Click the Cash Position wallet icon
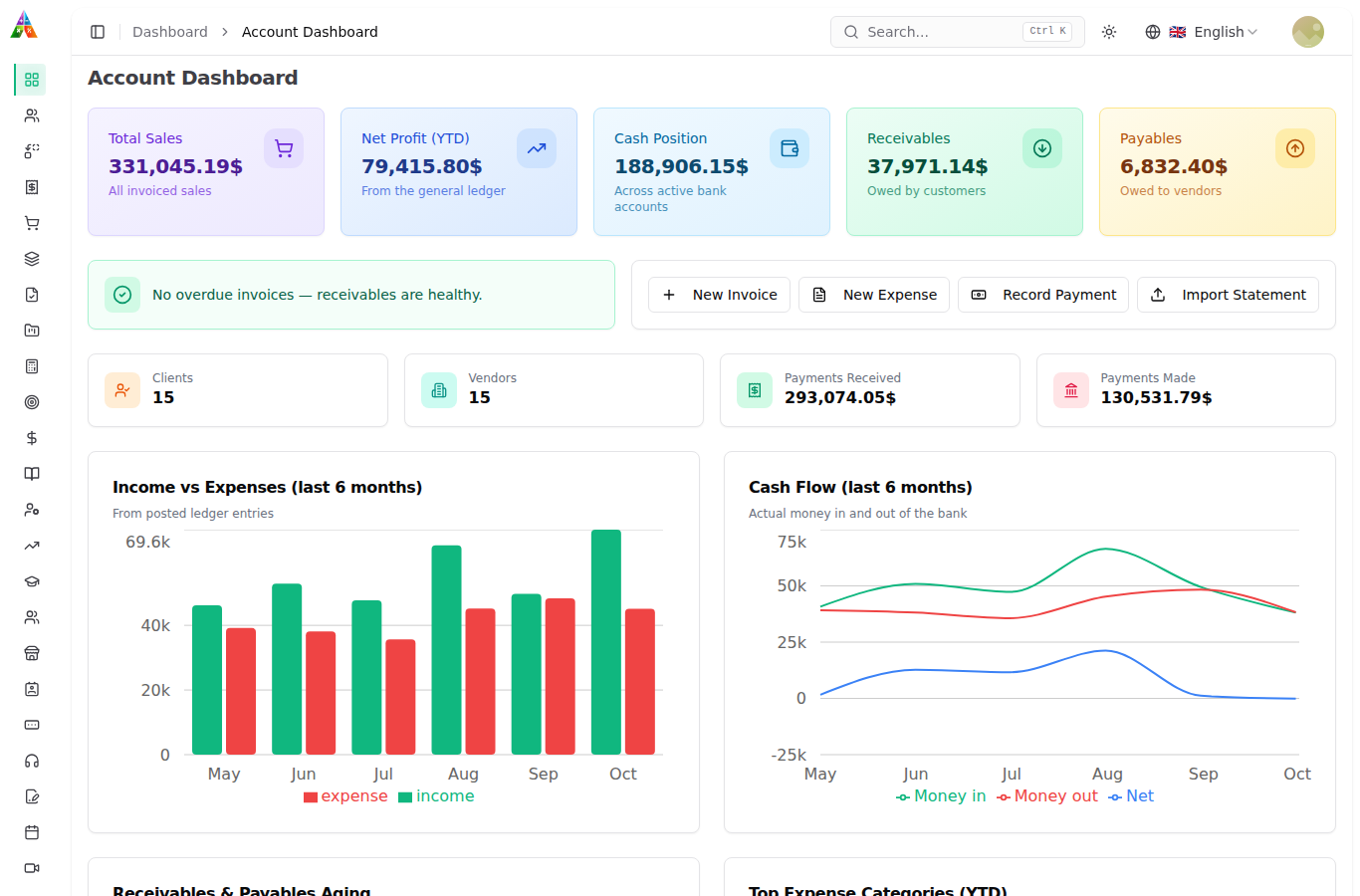This screenshot has width=1360, height=896. point(790,148)
